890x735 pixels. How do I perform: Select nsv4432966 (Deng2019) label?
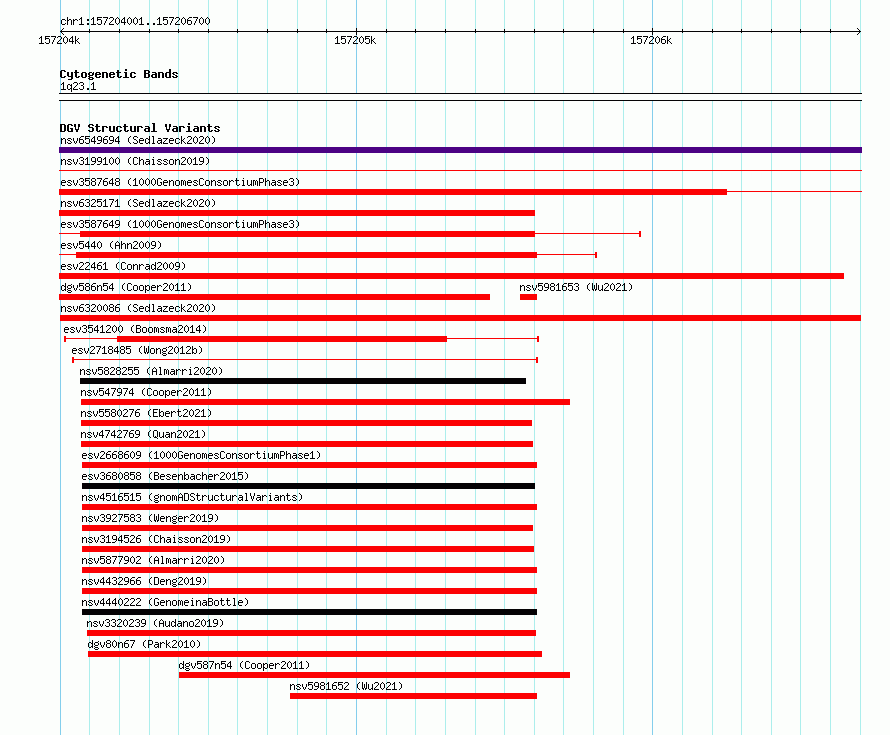tap(144, 581)
